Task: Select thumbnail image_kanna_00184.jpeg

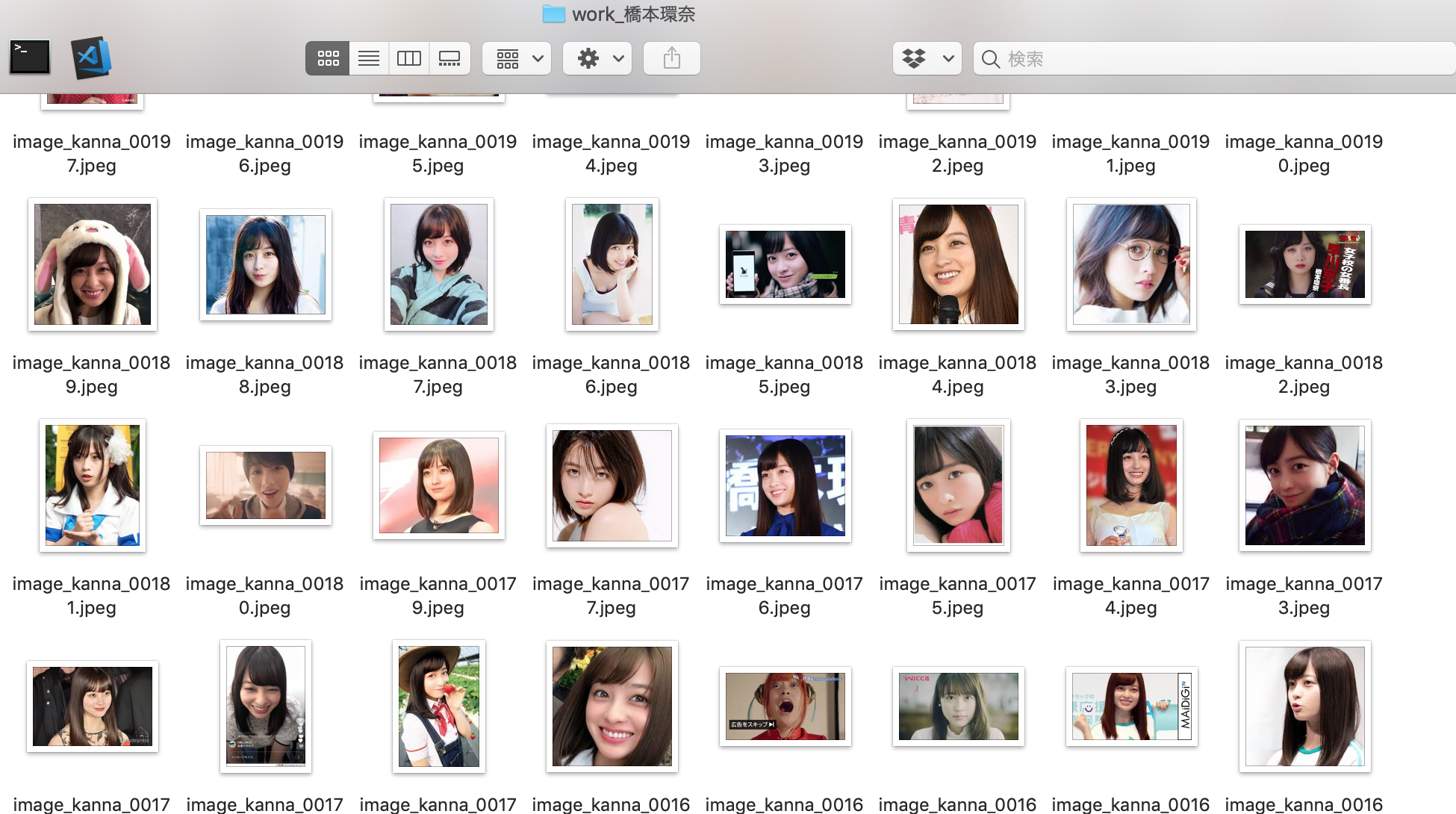Action: (958, 264)
